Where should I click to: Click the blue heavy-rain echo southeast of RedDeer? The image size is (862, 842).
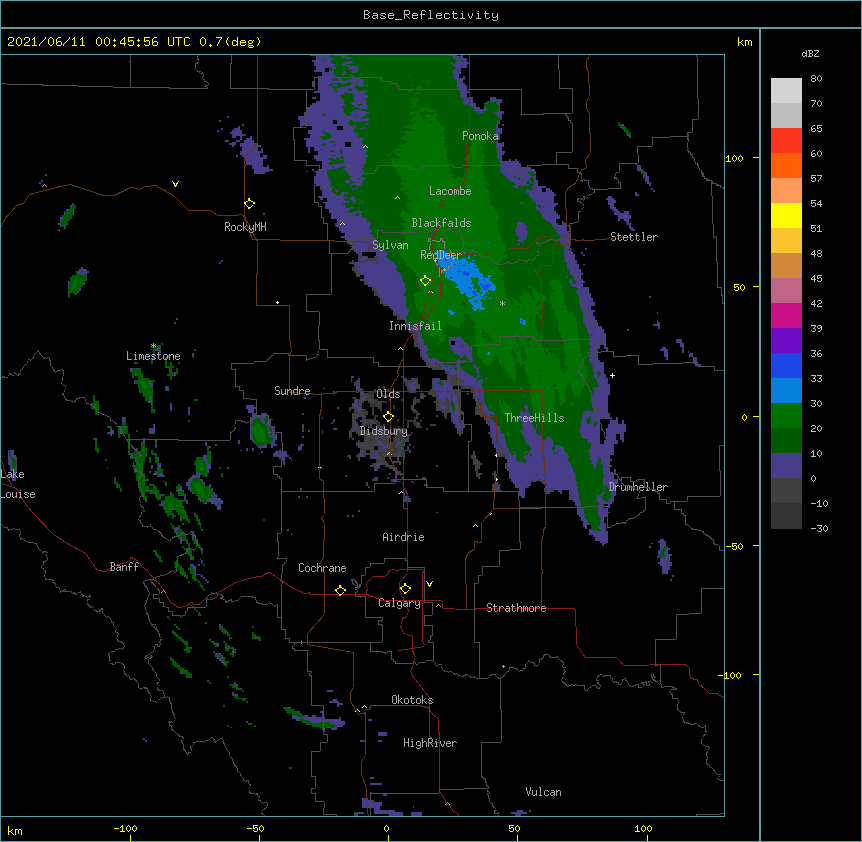click(467, 280)
